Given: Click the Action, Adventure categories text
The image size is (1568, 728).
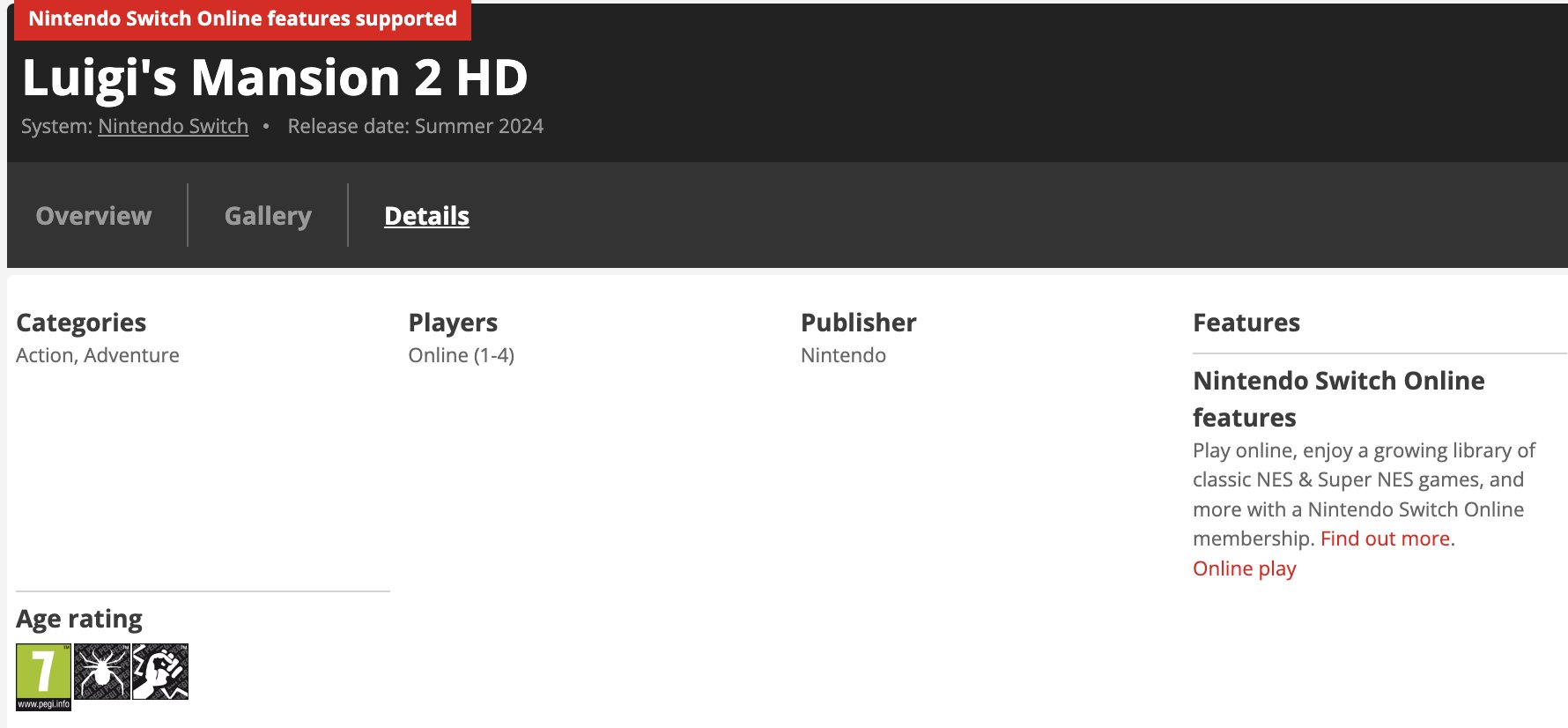Looking at the screenshot, I should pyautogui.click(x=98, y=355).
